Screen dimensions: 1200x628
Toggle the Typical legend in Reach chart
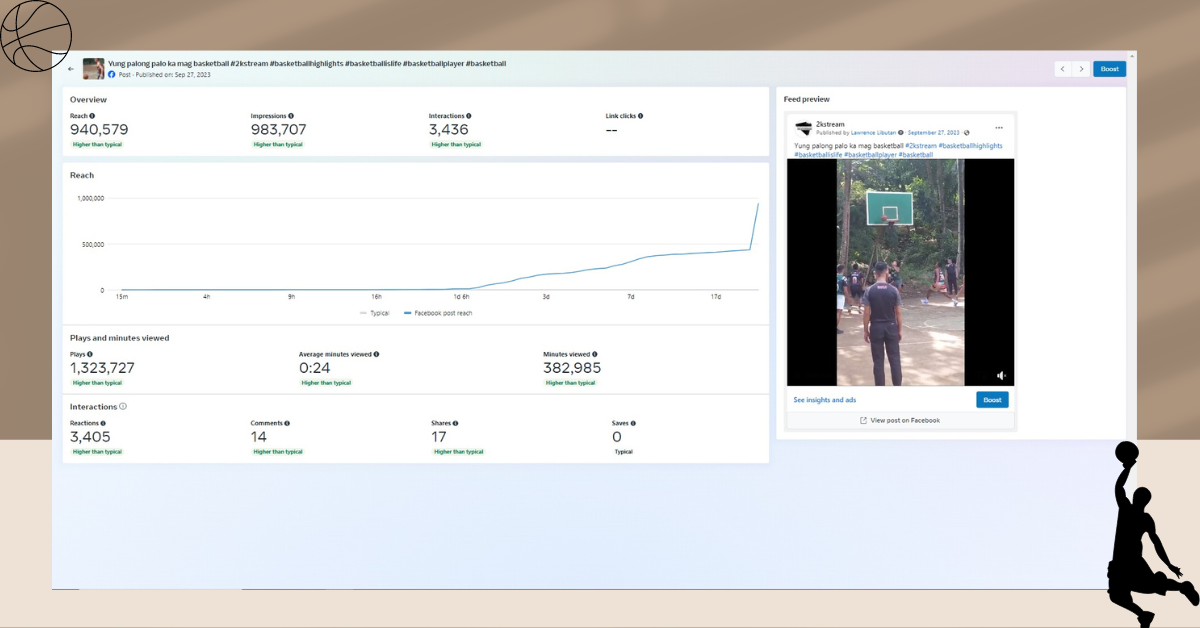tap(376, 313)
